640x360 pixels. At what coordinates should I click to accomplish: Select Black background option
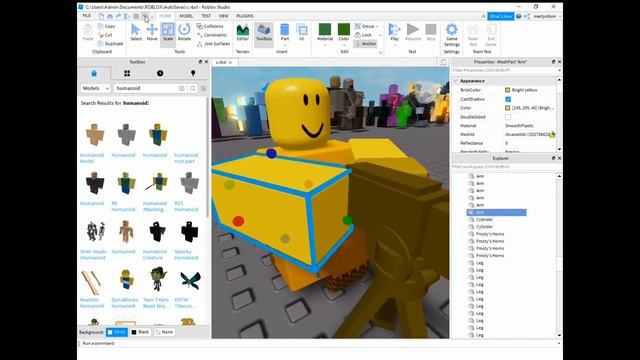click(x=140, y=332)
